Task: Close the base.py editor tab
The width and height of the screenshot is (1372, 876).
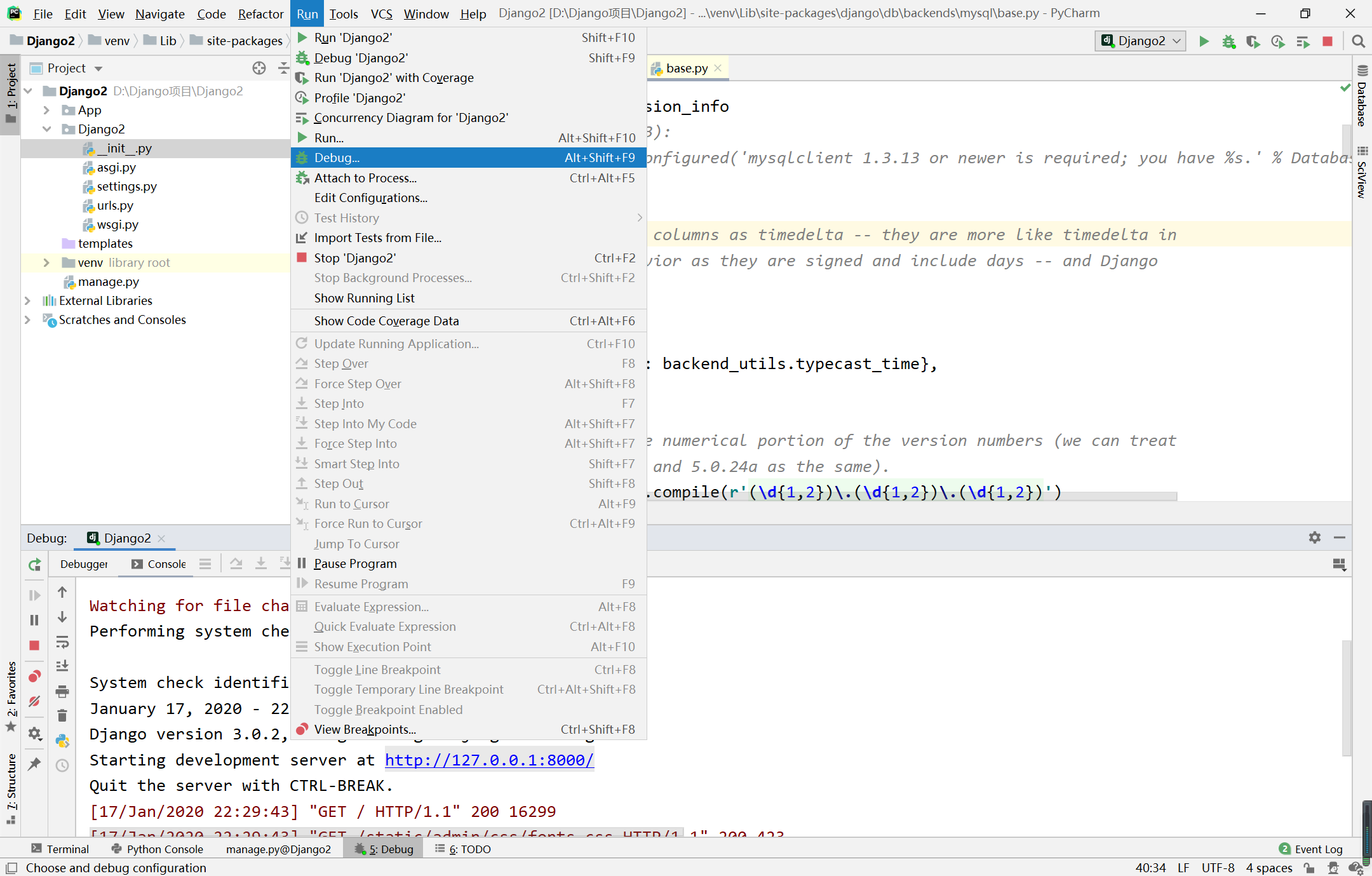Action: (x=718, y=68)
